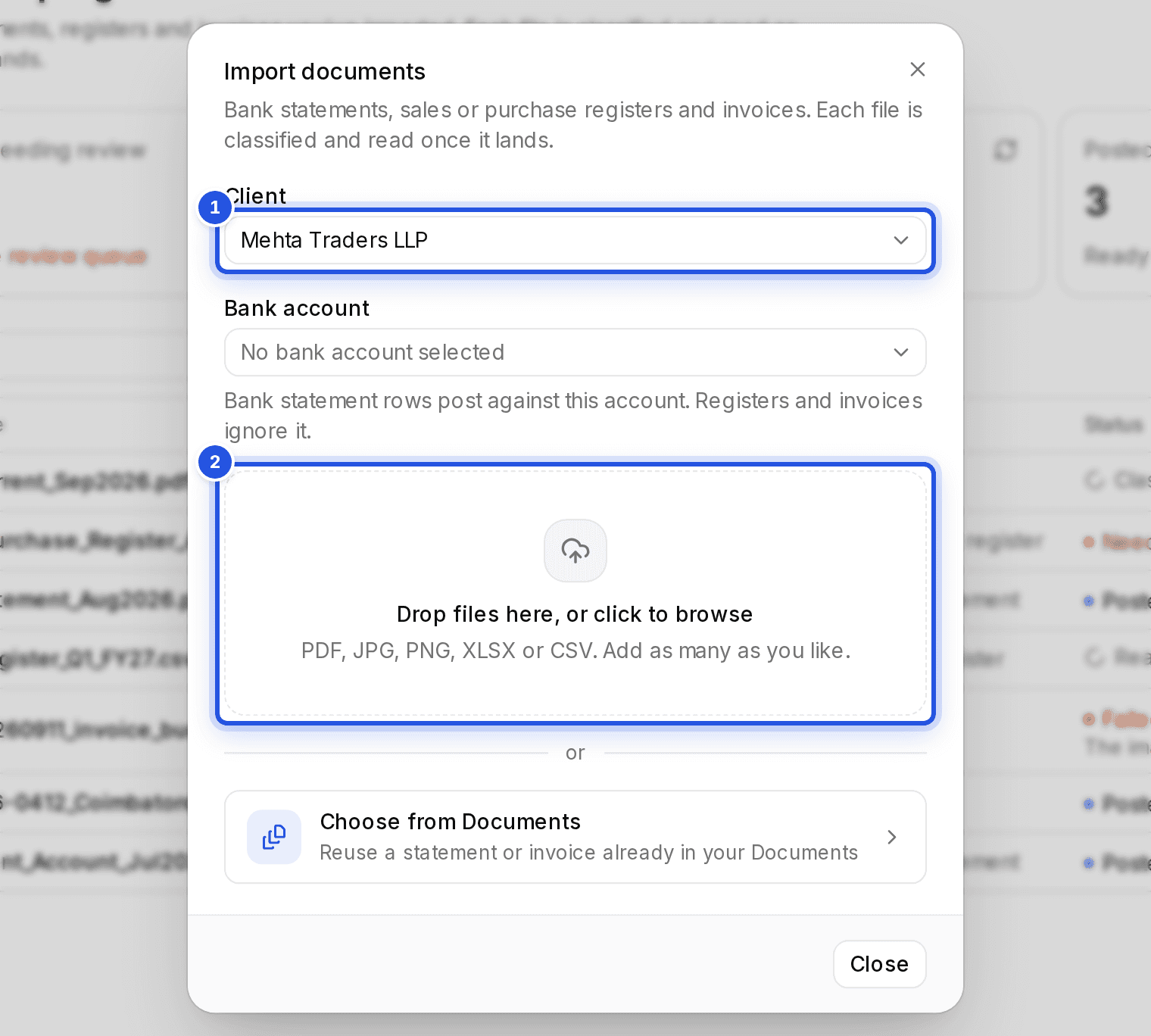Click the "Drop files here, or click to browse" text

pos(575,614)
